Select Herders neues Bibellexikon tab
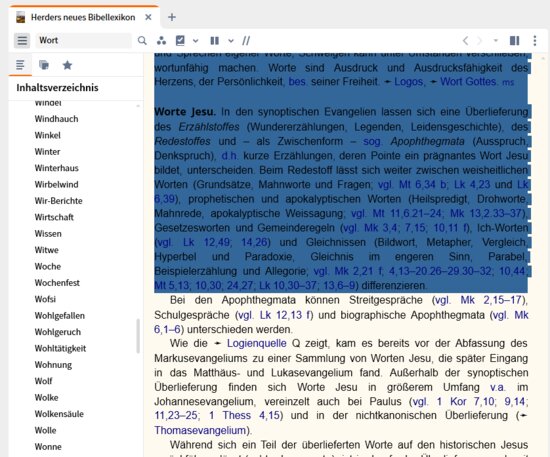550x457 pixels. pyautogui.click(x=83, y=17)
